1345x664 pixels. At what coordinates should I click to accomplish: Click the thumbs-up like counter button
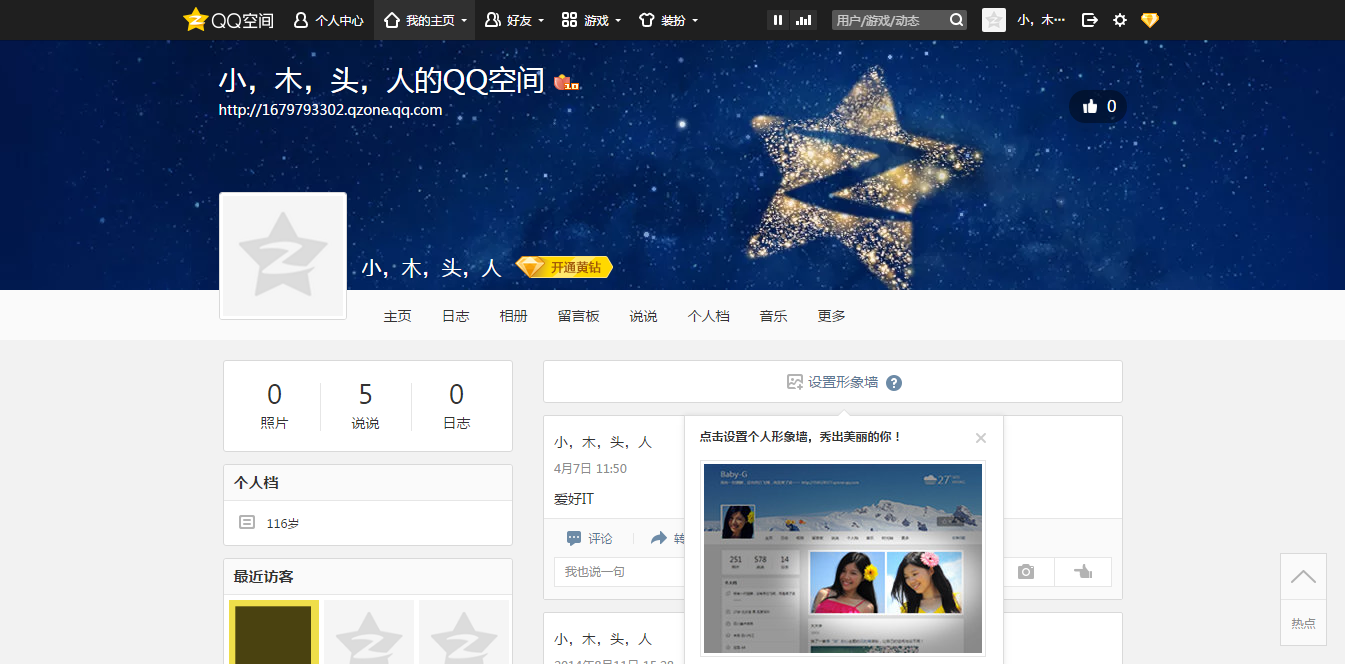tap(1098, 106)
